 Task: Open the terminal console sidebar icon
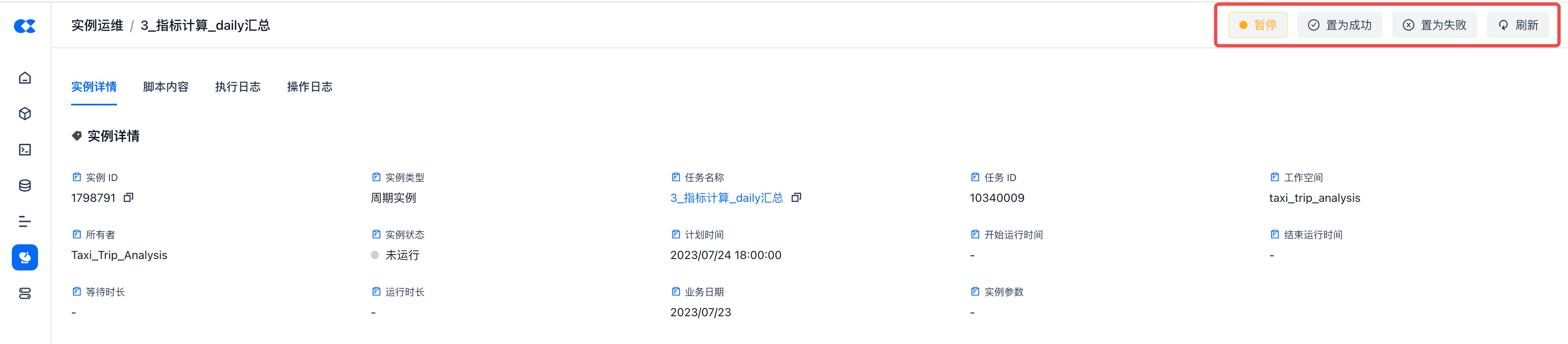coord(25,150)
